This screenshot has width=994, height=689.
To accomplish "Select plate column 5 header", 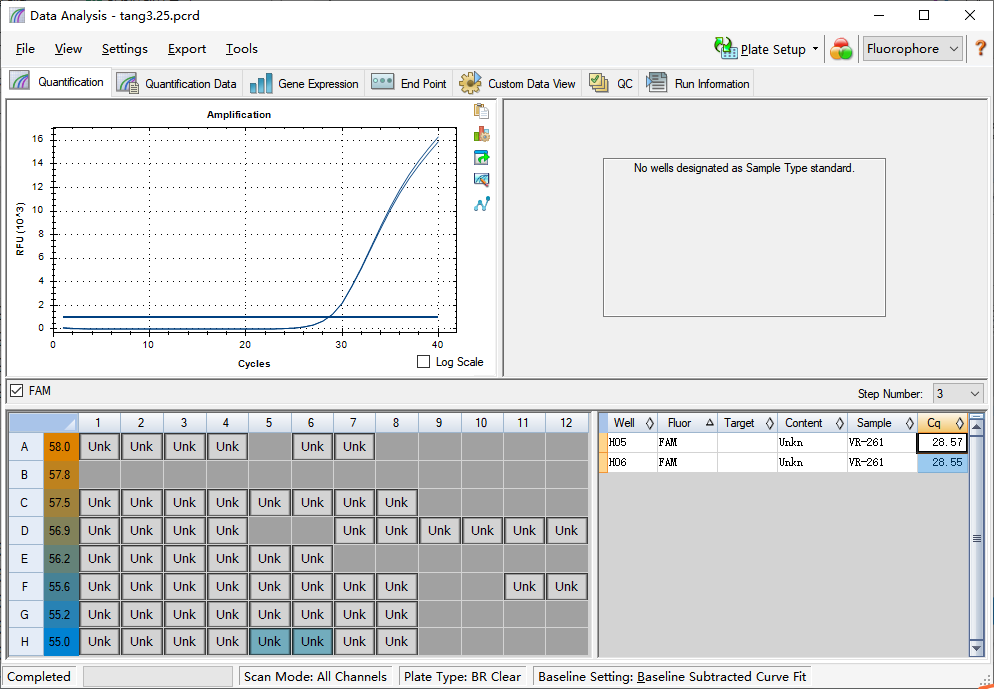I will coord(269,423).
